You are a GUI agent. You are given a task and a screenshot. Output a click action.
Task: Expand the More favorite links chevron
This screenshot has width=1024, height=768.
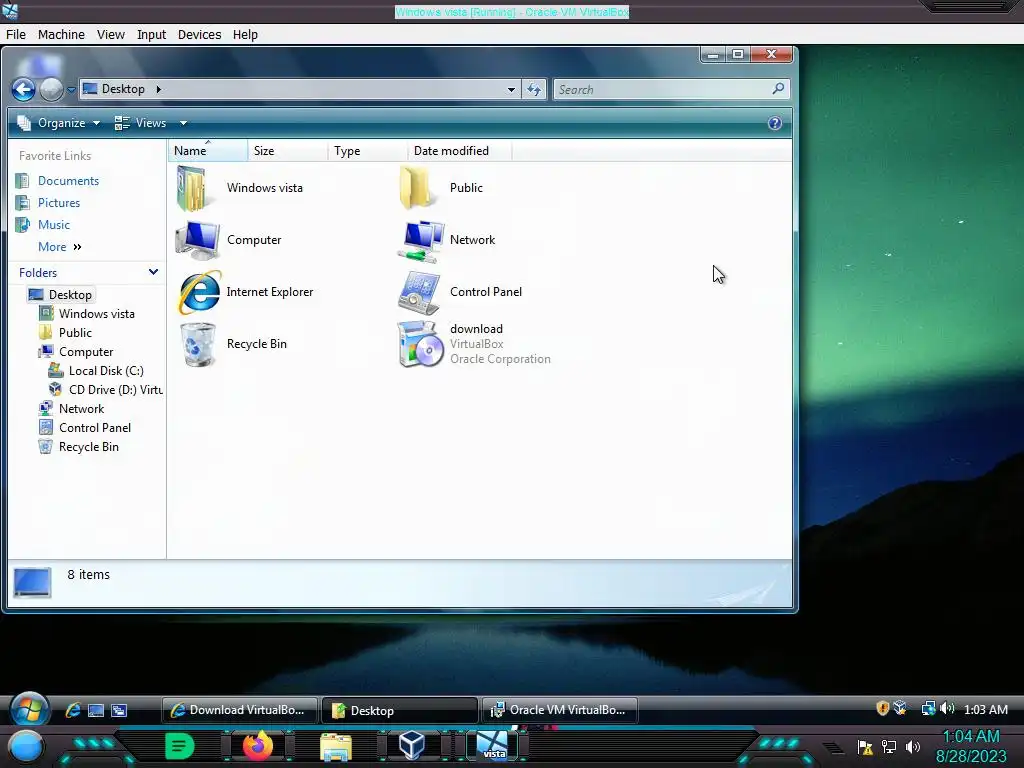point(77,247)
